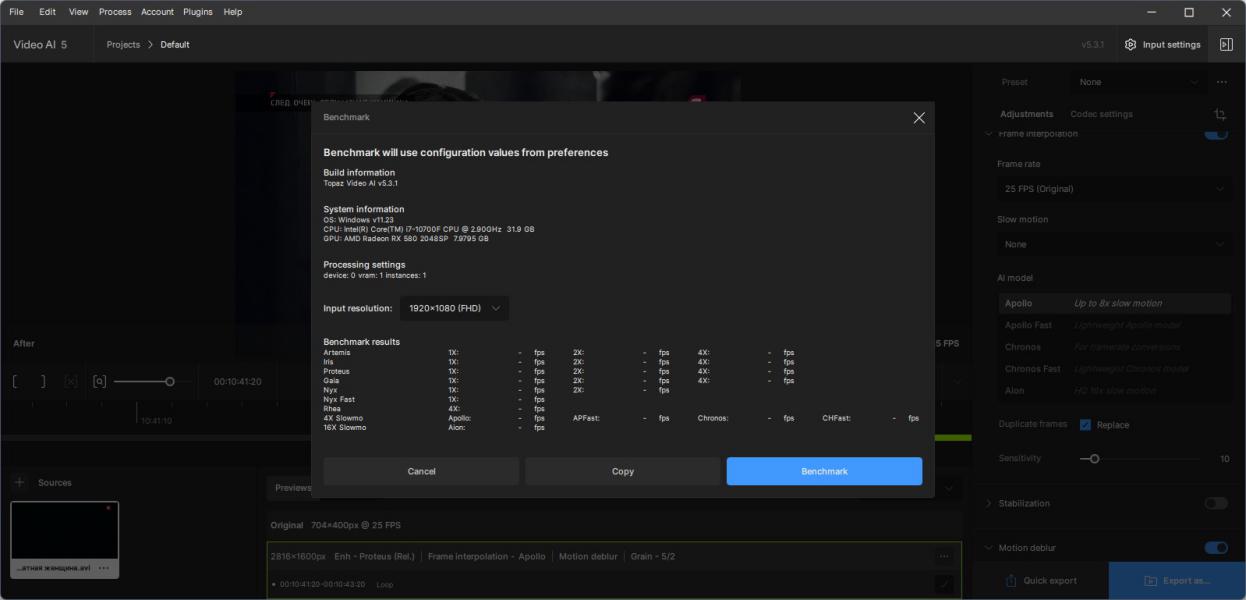Adjust the Sensitivity slider handle

(x=1094, y=458)
